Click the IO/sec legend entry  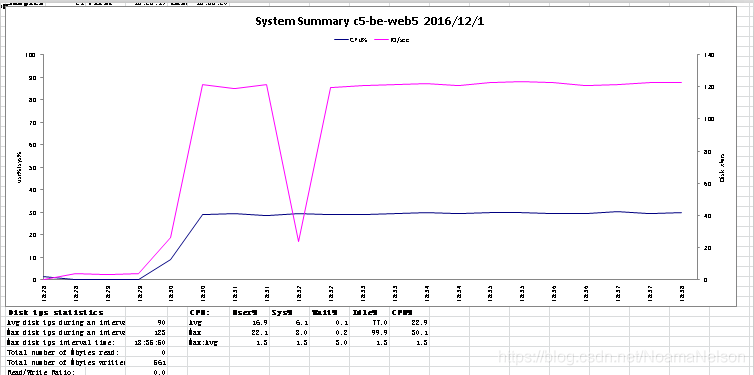tap(391, 40)
